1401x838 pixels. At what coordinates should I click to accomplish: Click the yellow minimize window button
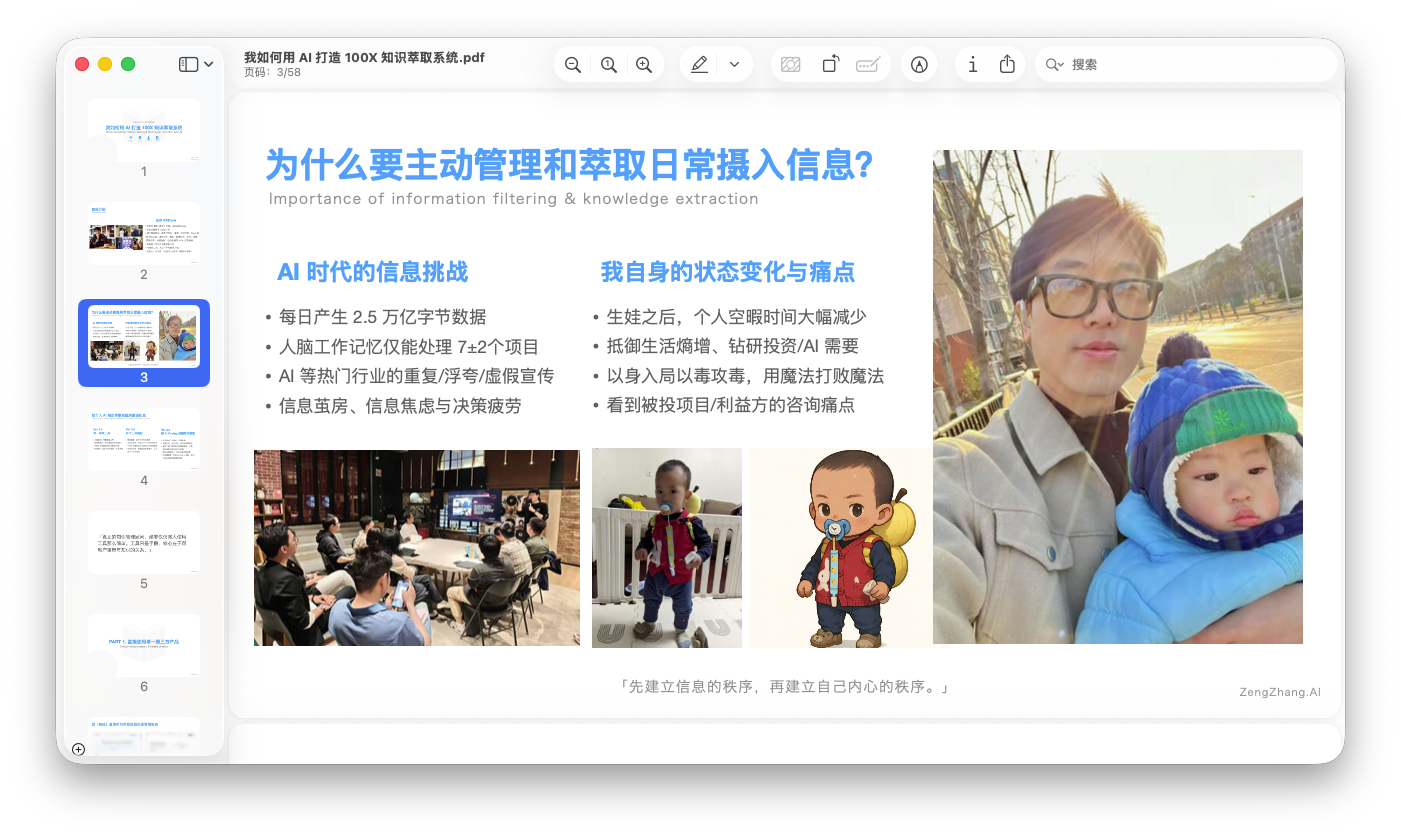pyautogui.click(x=105, y=64)
